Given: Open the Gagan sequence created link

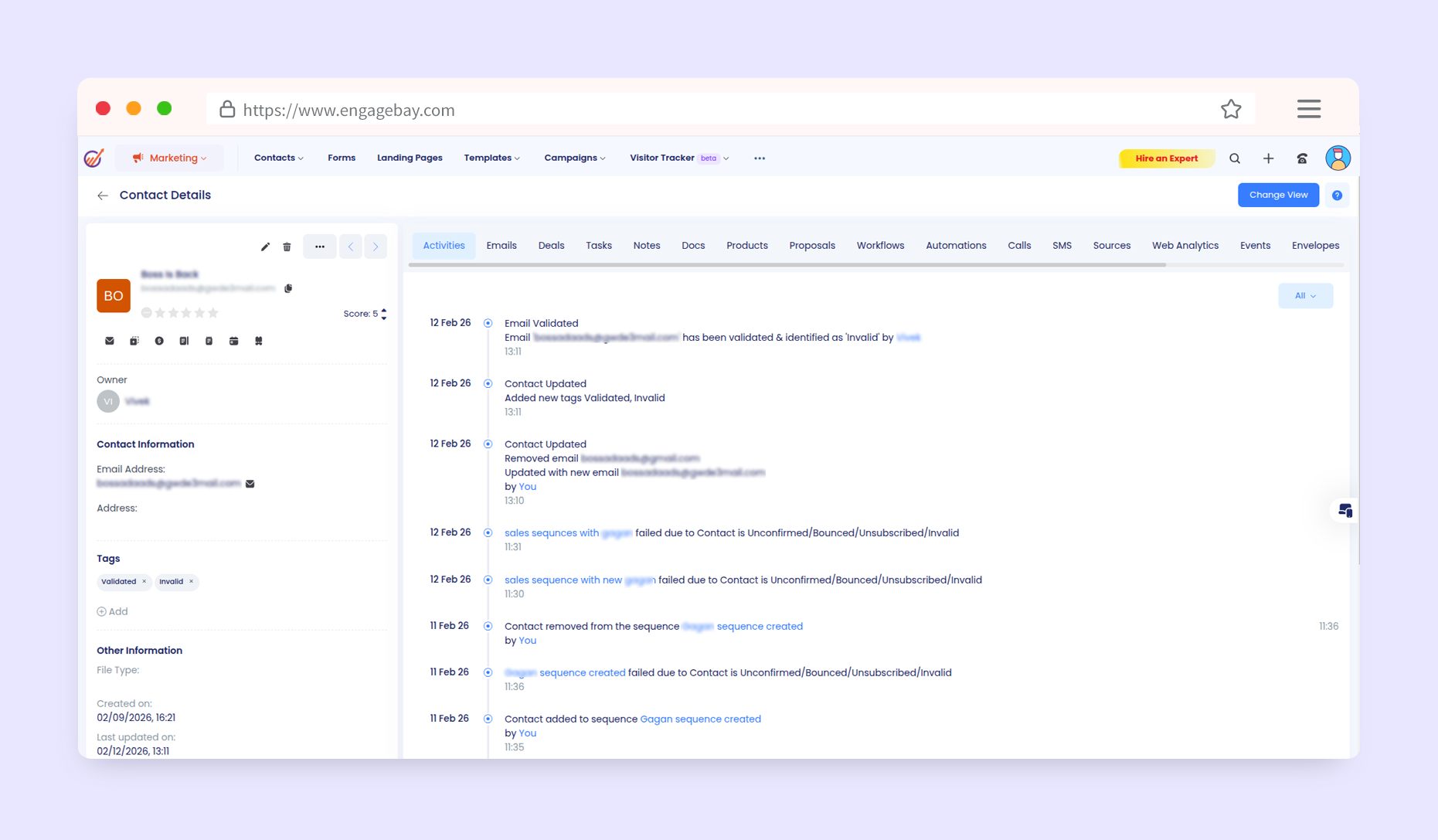Looking at the screenshot, I should tap(700, 719).
